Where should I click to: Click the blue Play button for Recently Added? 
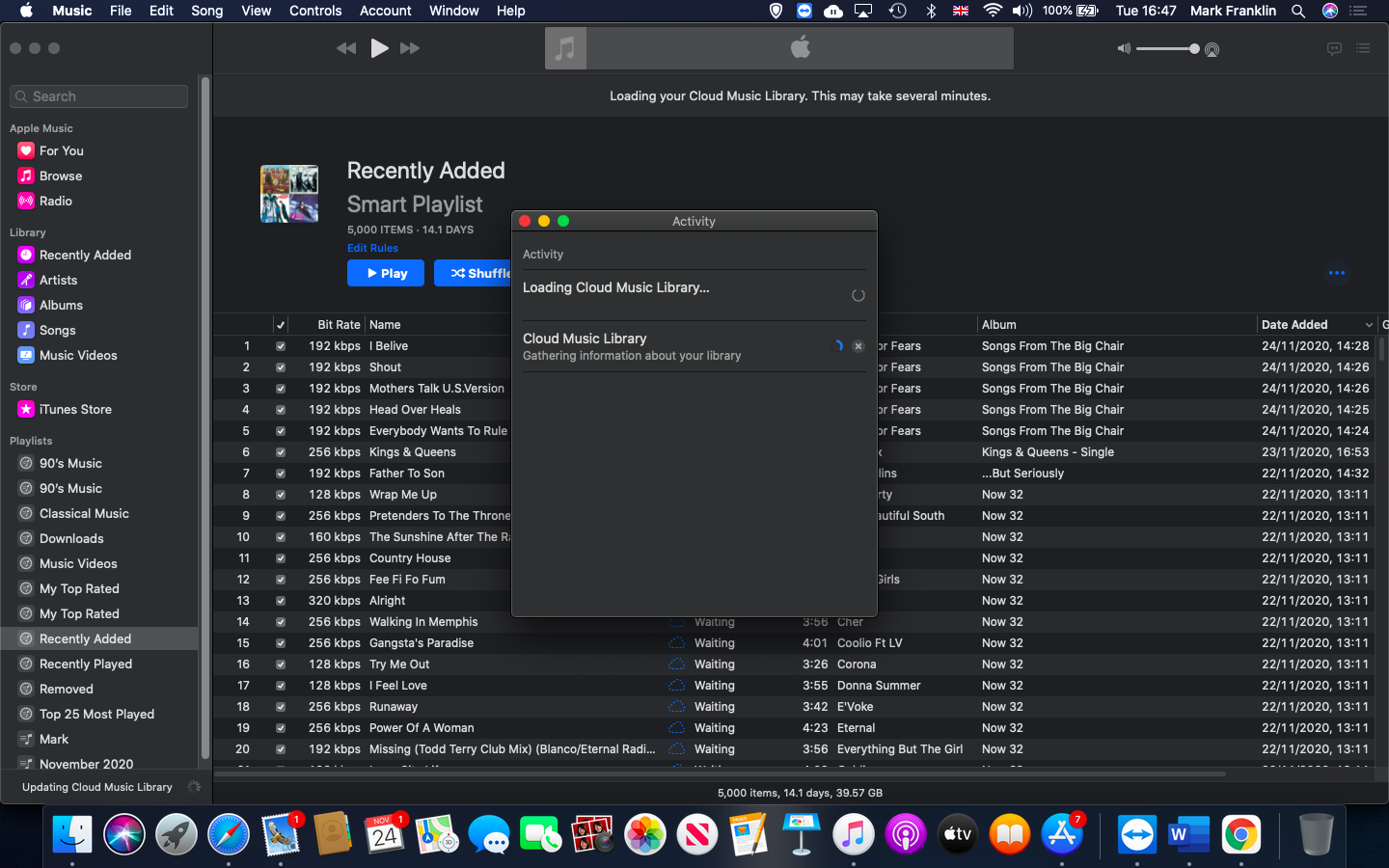pyautogui.click(x=386, y=274)
